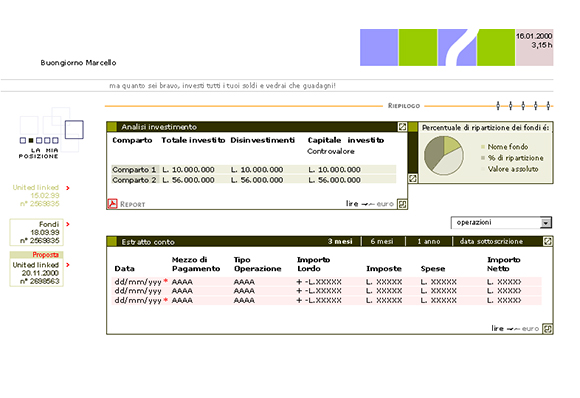580x398 pixels.
Task: Open the Fondi n° 2569835 link
Action: [37, 232]
